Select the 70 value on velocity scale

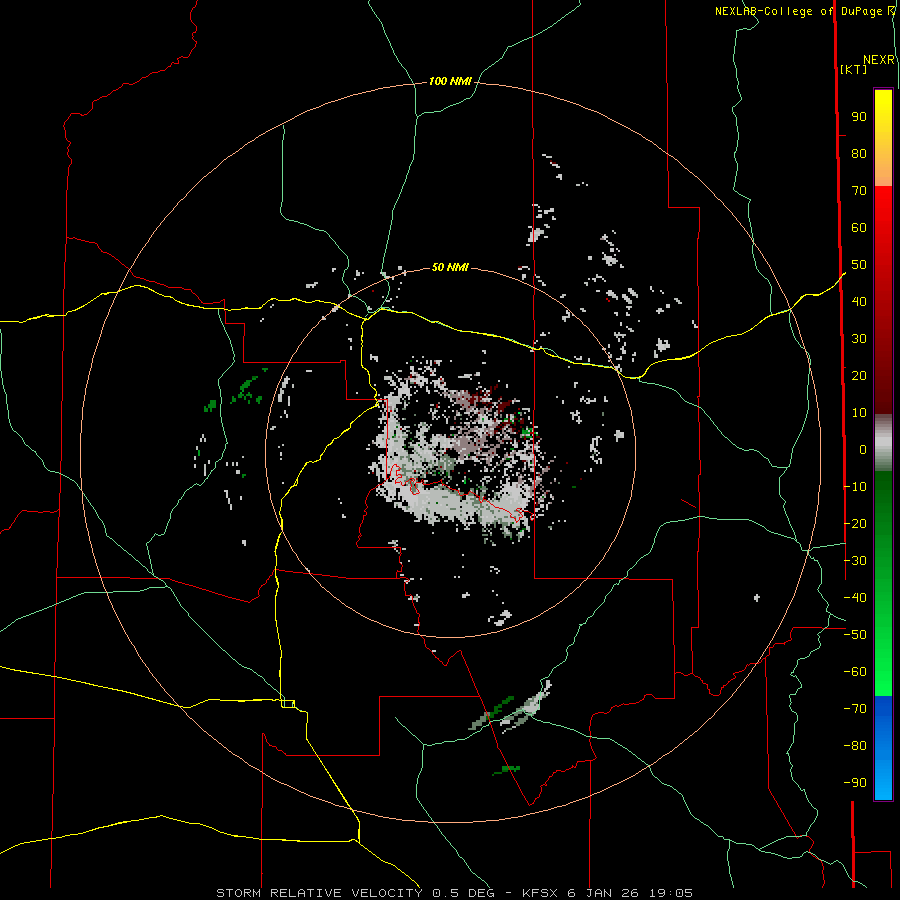859,191
